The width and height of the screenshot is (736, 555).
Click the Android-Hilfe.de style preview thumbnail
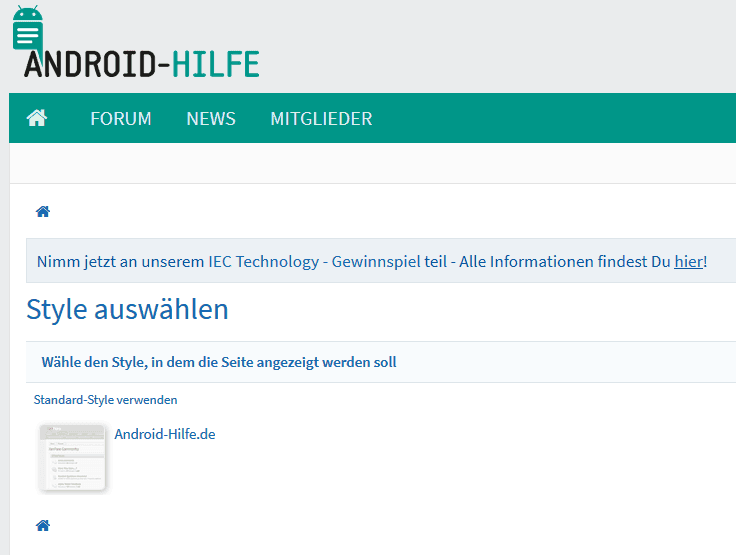pyautogui.click(x=72, y=458)
